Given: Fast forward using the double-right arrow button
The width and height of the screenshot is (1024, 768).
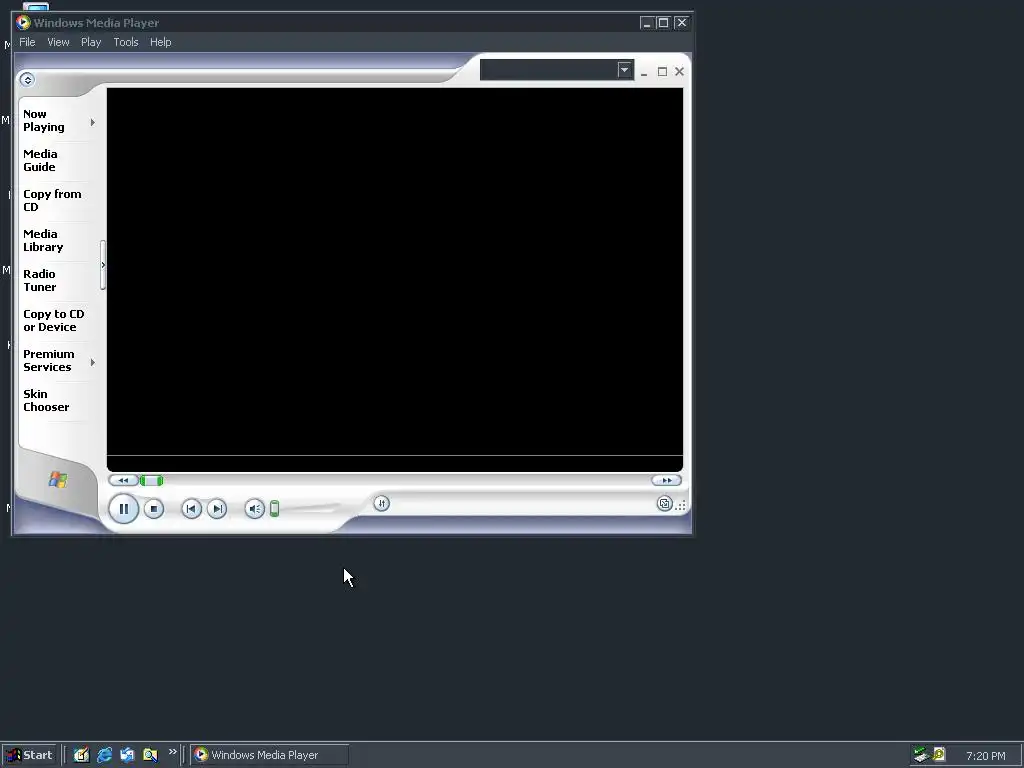Looking at the screenshot, I should point(666,481).
